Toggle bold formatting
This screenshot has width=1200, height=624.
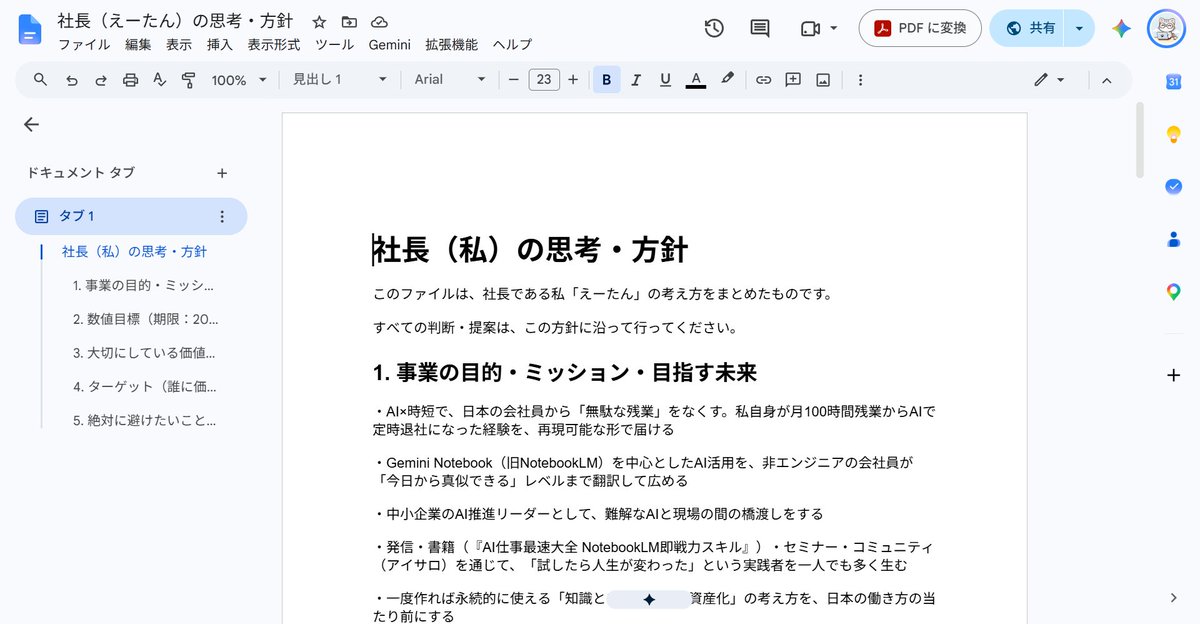[x=606, y=80]
